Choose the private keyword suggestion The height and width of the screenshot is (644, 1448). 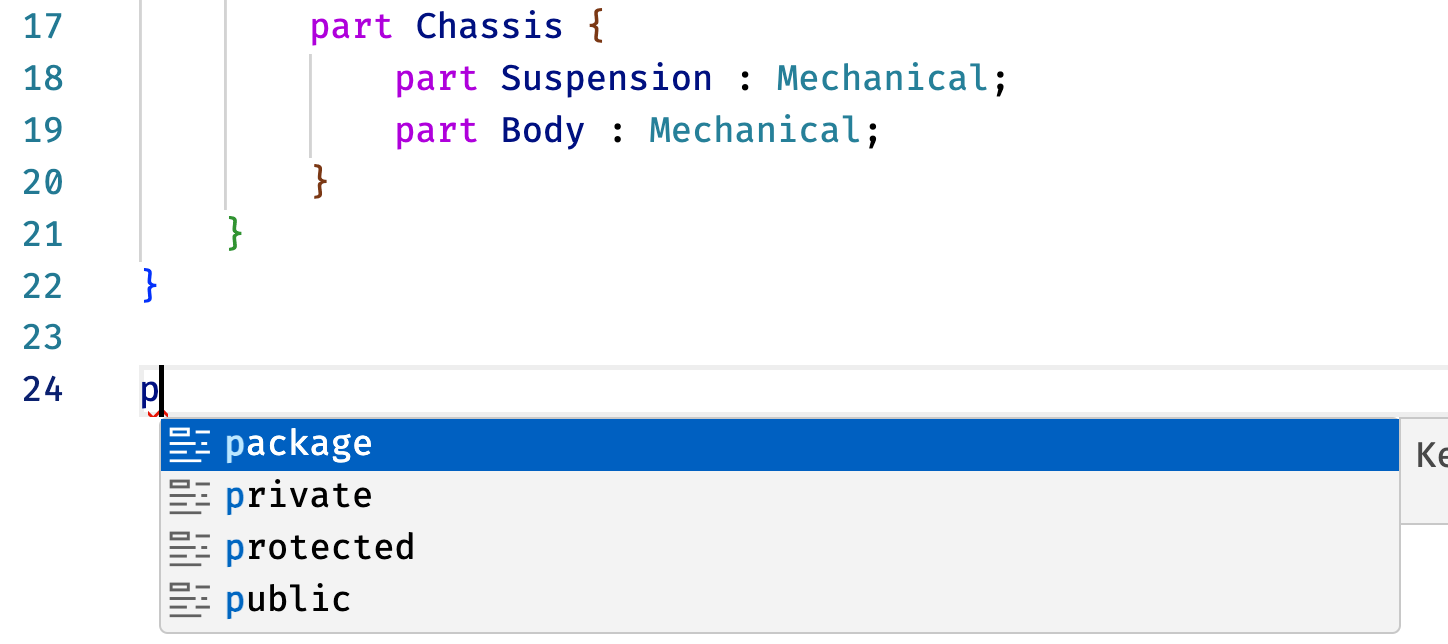click(779, 497)
